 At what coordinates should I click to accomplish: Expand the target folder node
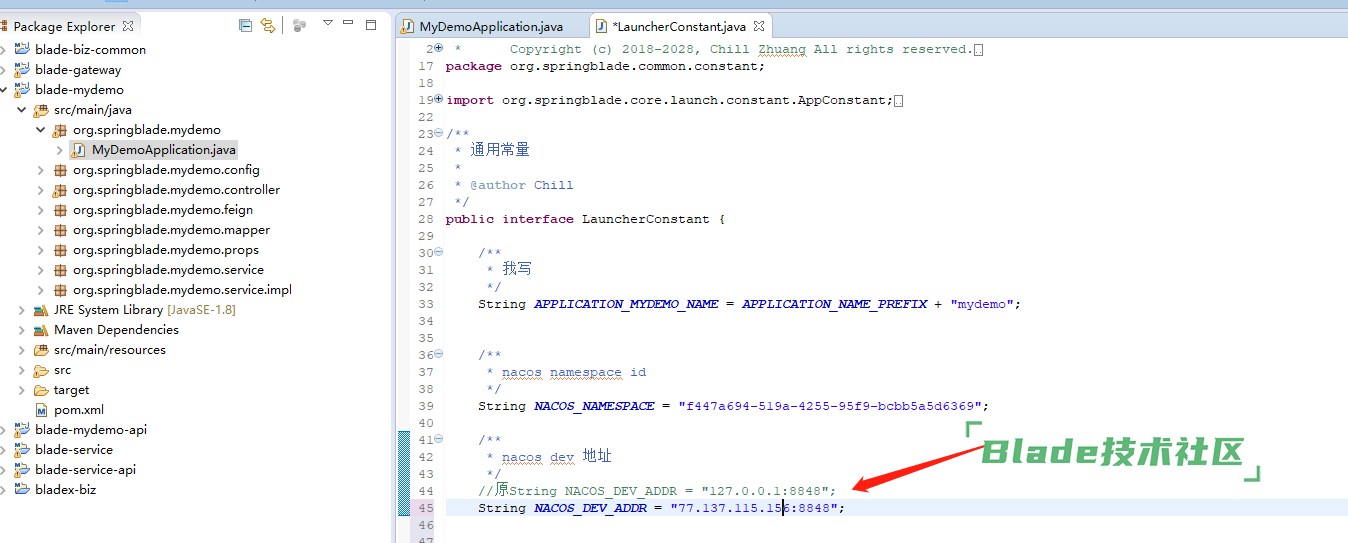[22, 390]
